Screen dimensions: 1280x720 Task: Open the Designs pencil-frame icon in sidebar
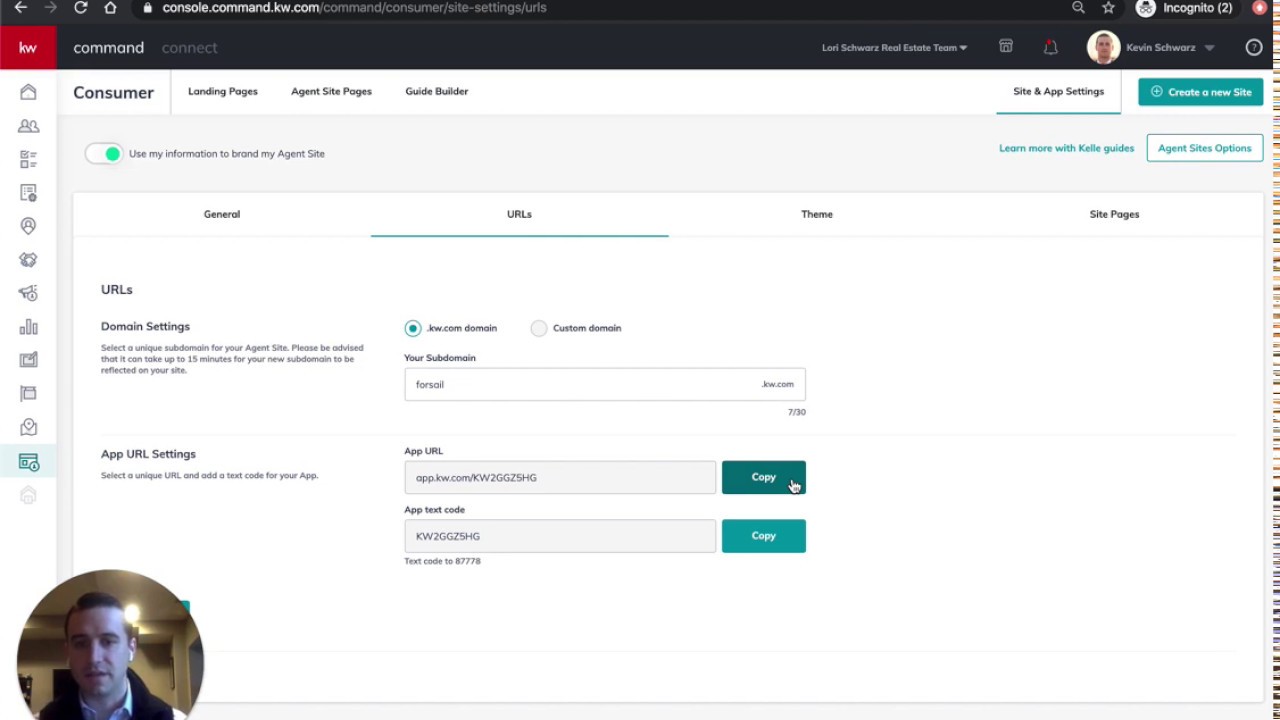tap(28, 360)
